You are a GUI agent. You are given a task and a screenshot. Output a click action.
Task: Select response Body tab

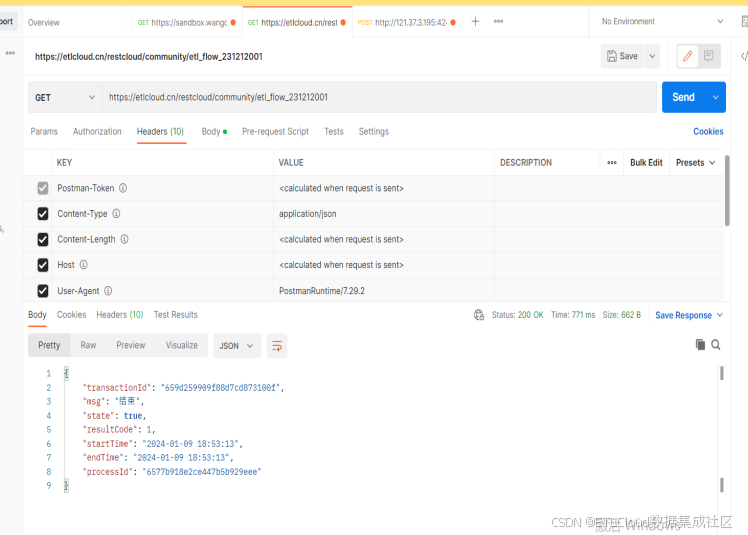pos(37,315)
